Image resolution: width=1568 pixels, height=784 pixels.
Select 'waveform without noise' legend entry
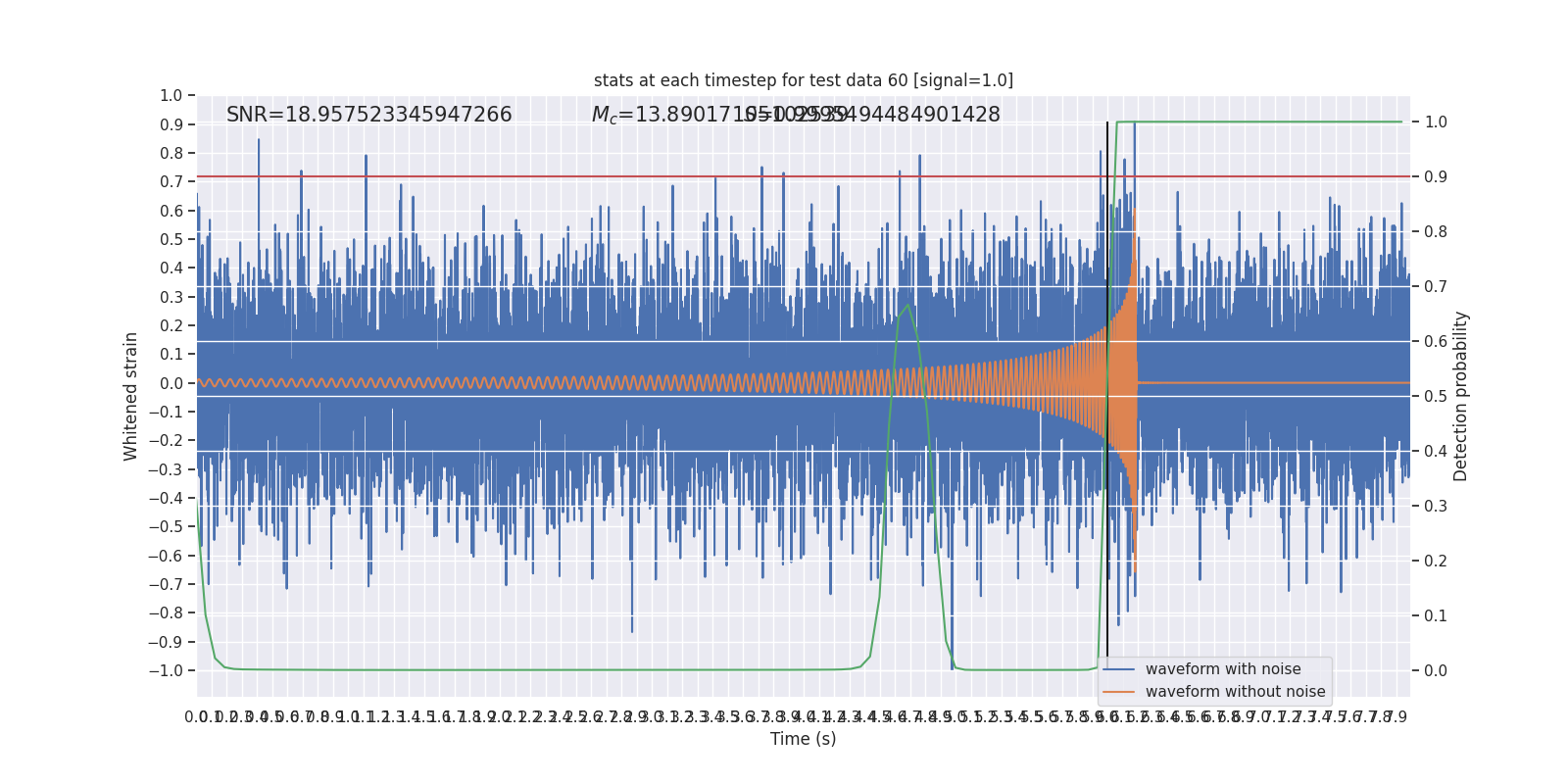pos(1236,692)
